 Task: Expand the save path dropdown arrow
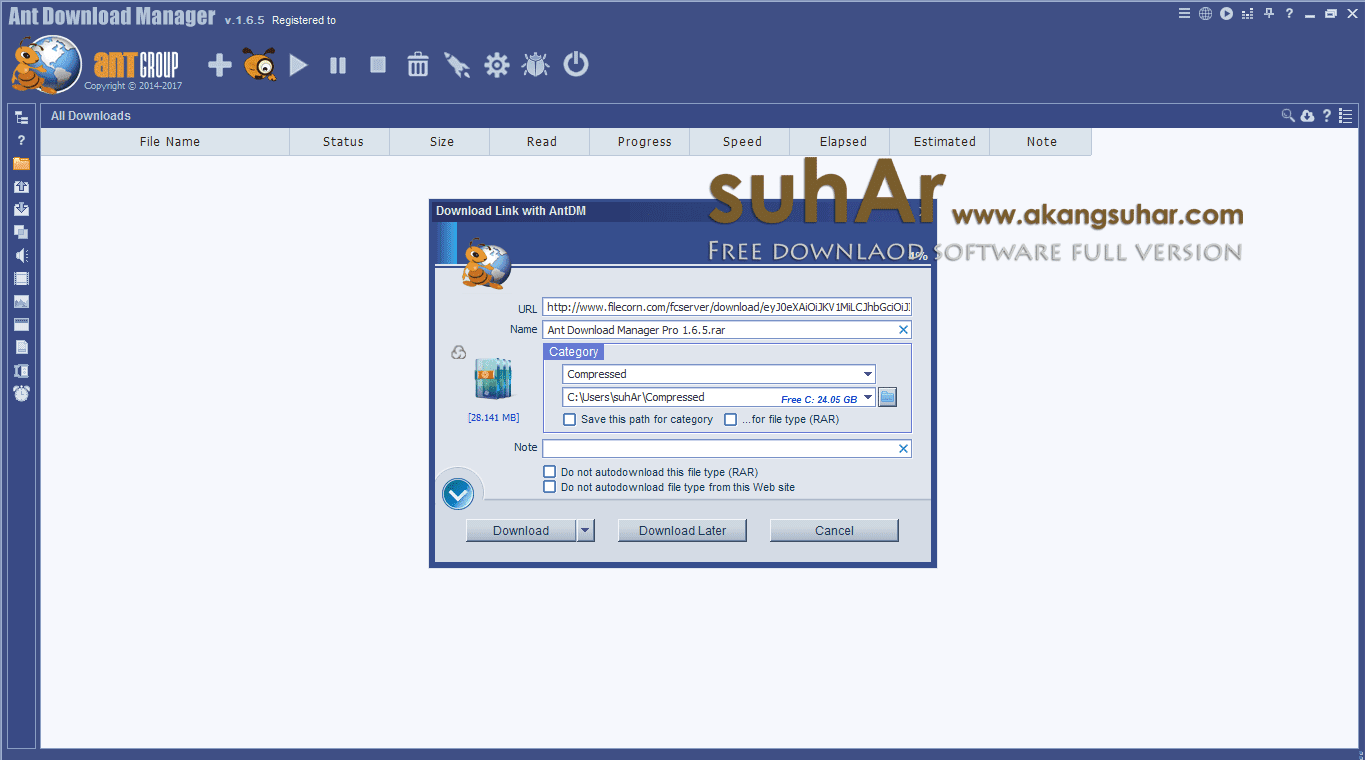point(868,397)
